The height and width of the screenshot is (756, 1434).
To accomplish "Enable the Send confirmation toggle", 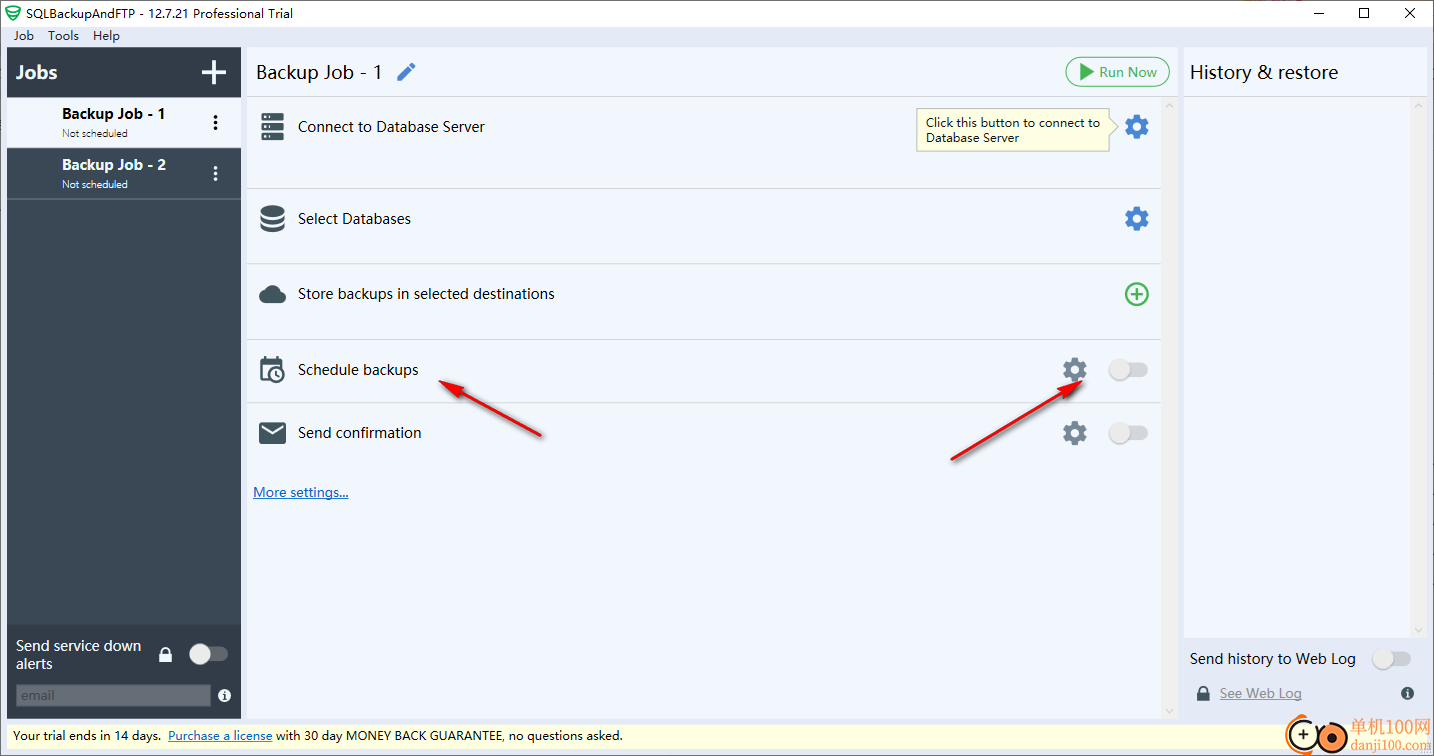I will coord(1128,433).
